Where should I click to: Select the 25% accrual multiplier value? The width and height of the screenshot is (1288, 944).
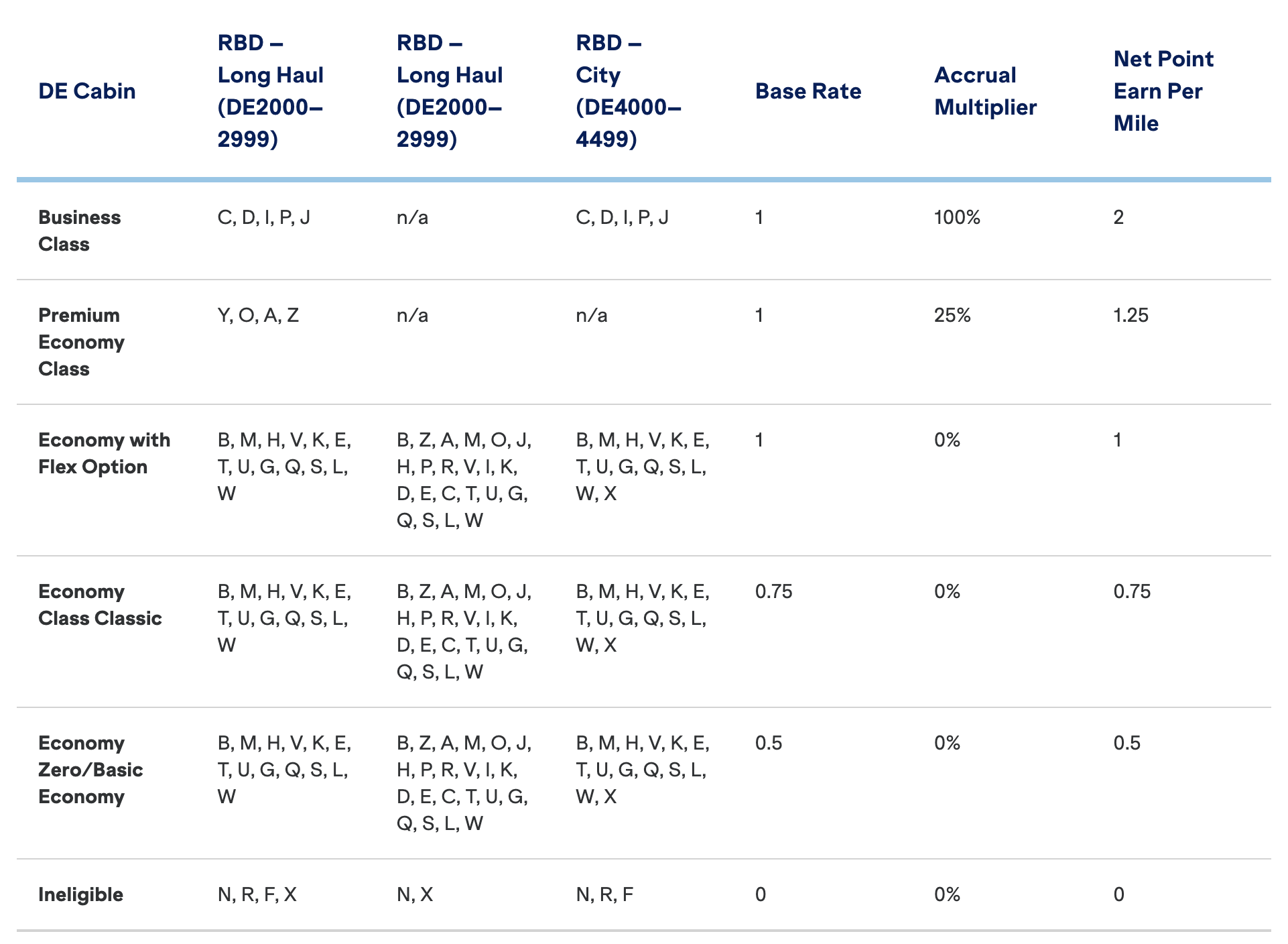point(952,315)
